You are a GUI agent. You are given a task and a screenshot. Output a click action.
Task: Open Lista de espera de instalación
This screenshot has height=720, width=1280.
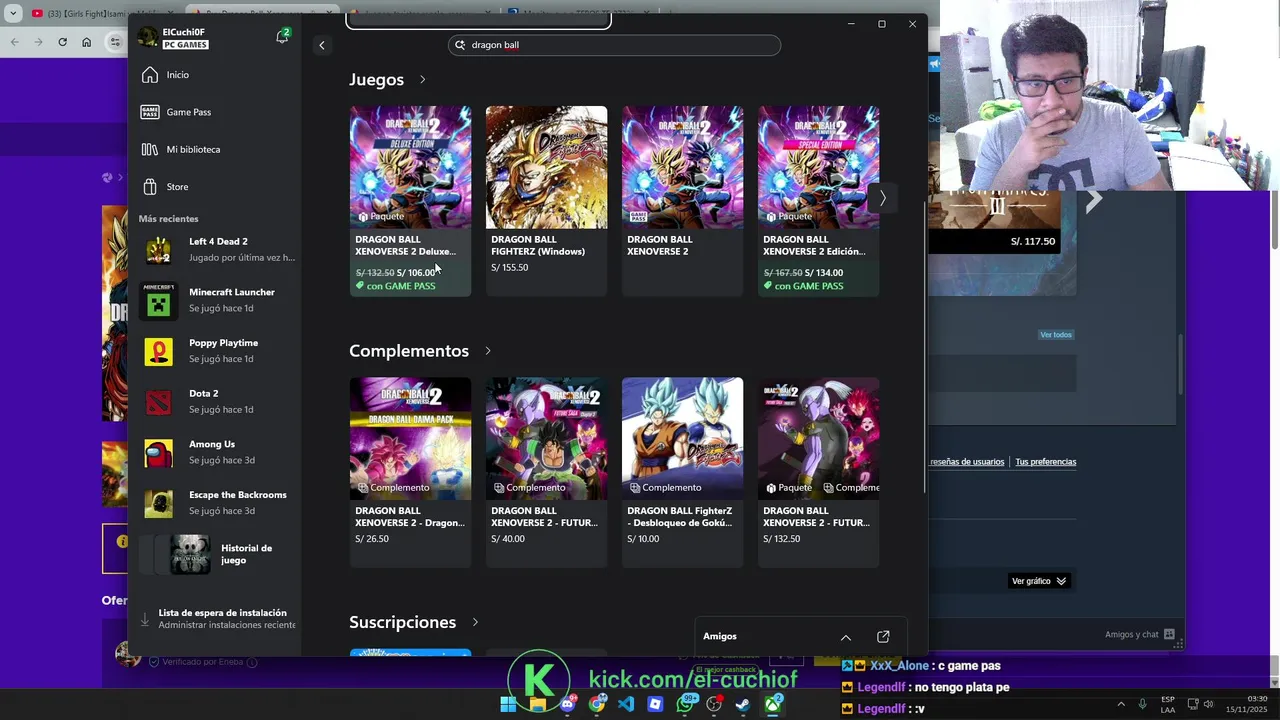click(217, 619)
